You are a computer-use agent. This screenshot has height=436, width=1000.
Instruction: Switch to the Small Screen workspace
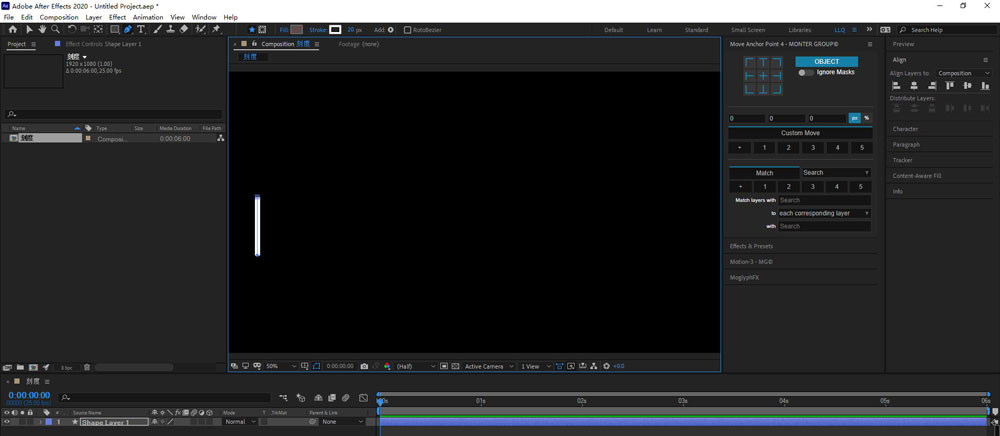(748, 30)
